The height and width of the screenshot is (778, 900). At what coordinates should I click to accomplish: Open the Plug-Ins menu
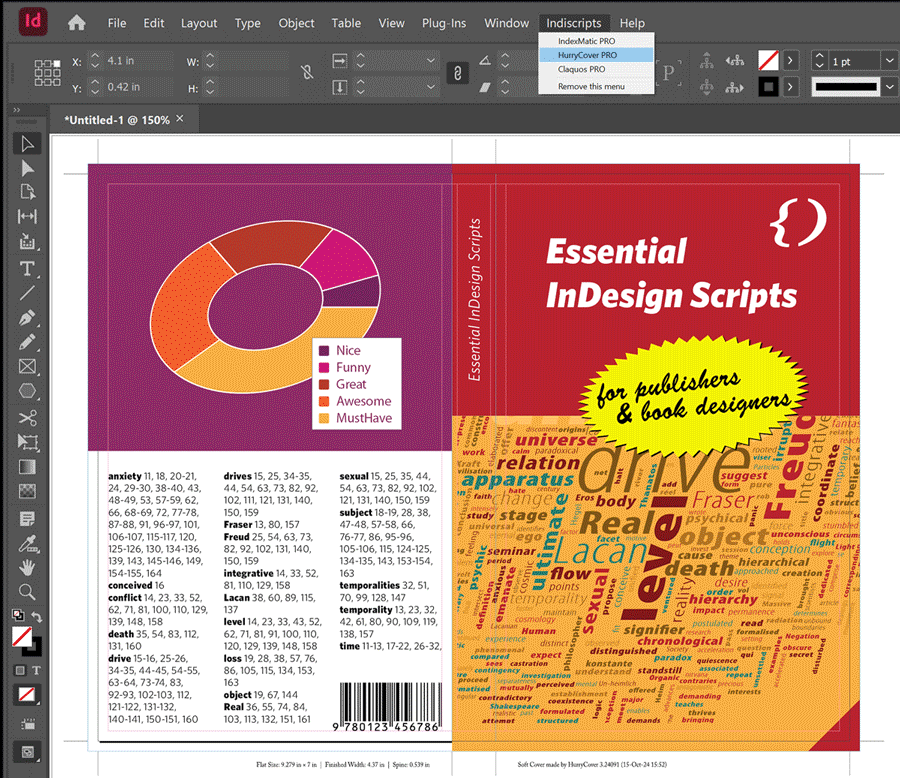tap(444, 23)
